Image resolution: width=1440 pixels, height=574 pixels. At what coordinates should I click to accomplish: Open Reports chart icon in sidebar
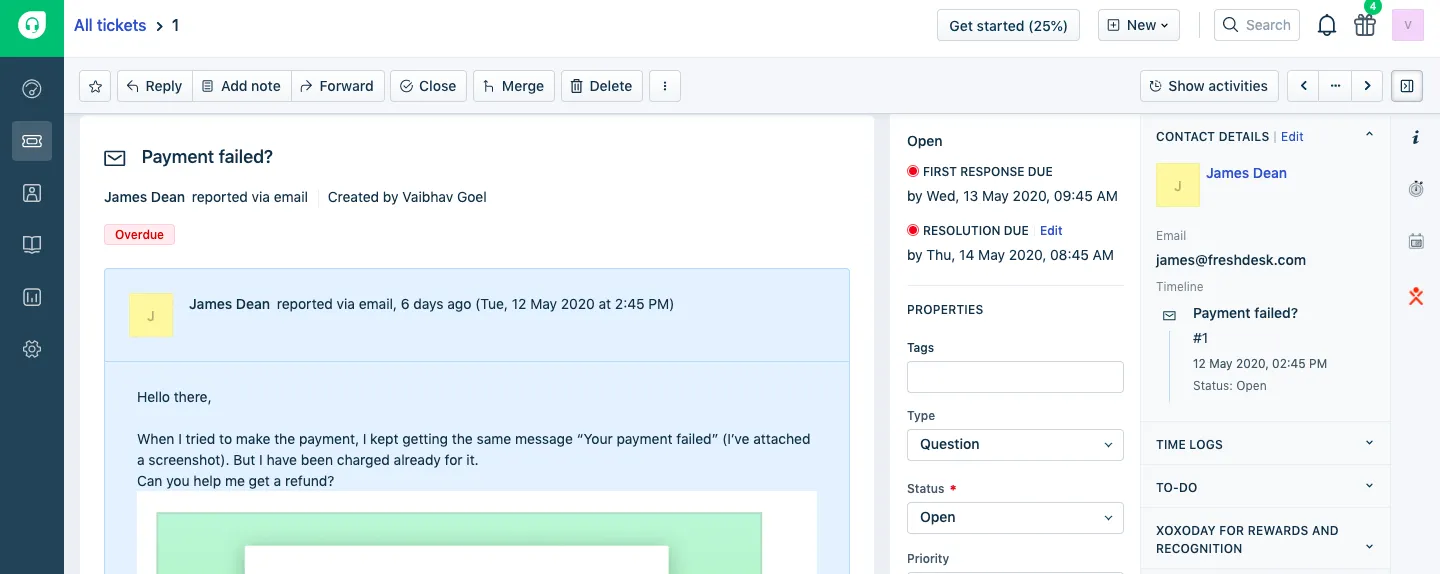(32, 297)
